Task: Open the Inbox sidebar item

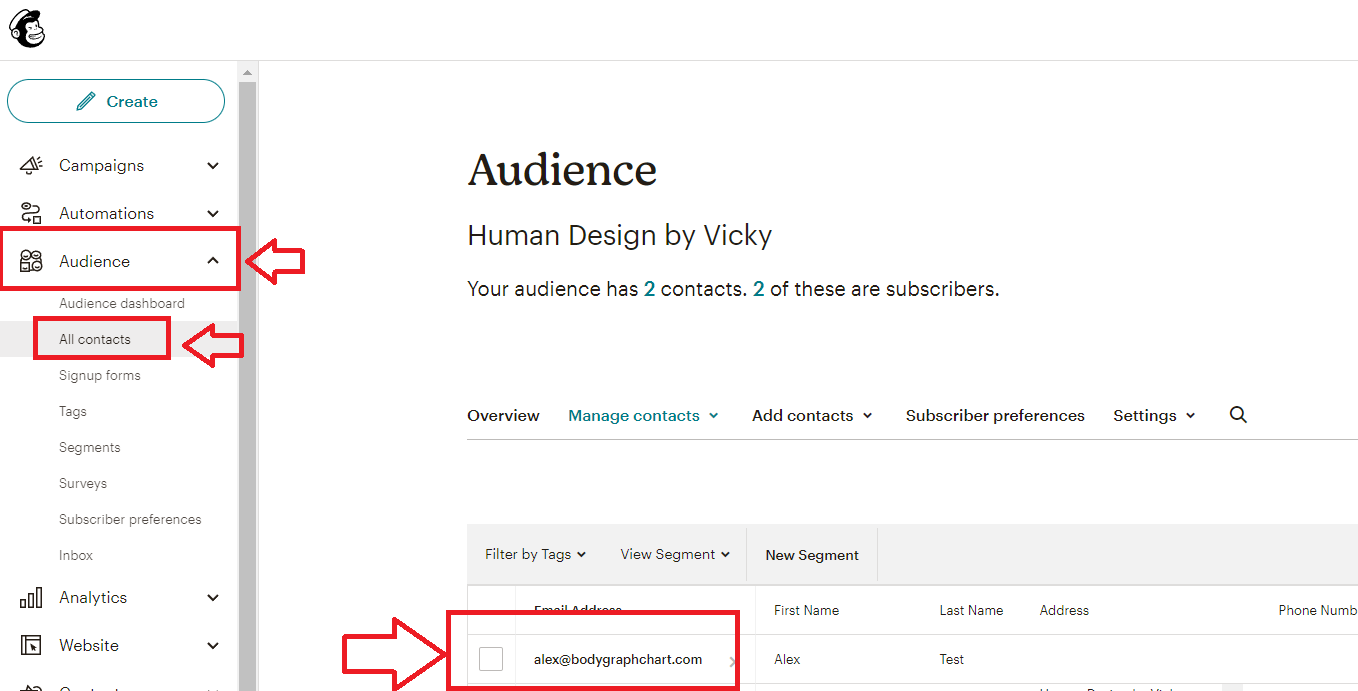Action: [76, 555]
